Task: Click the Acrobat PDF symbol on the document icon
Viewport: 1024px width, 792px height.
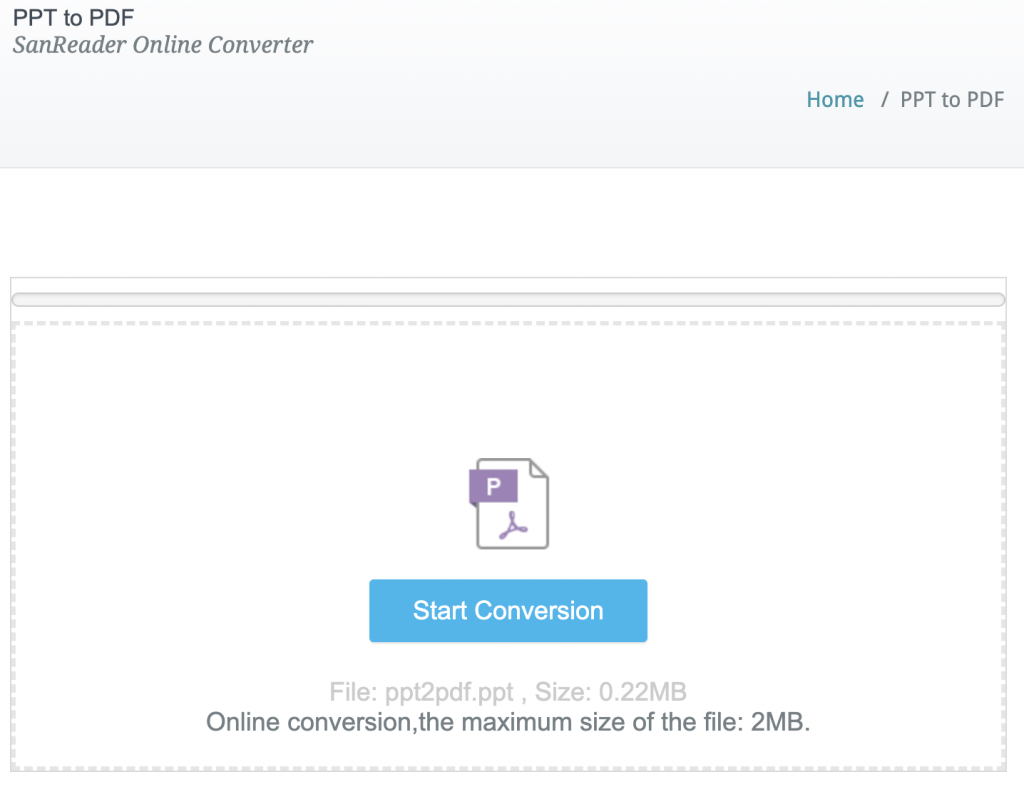Action: (514, 525)
